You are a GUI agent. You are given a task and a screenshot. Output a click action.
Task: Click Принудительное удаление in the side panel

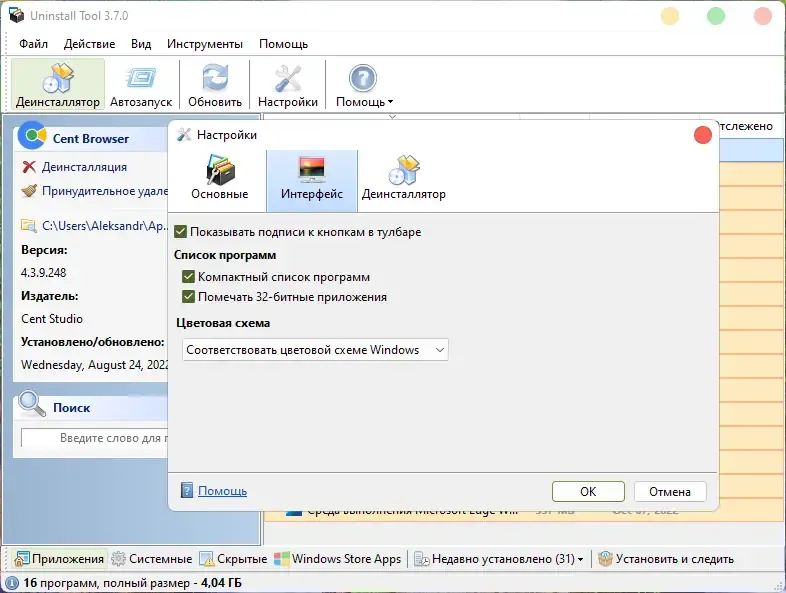click(x=105, y=191)
